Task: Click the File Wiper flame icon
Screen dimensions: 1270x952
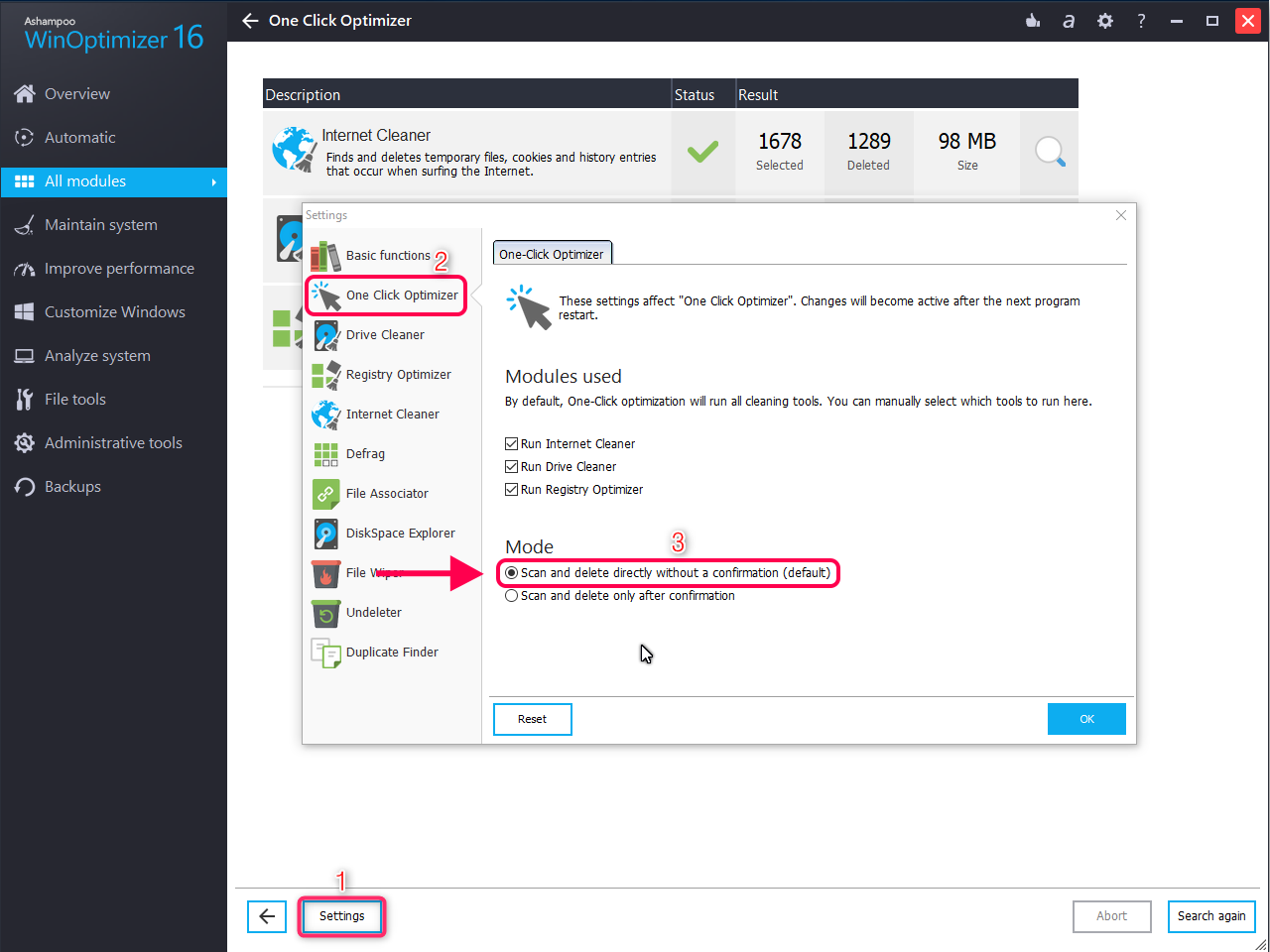Action: pos(325,573)
